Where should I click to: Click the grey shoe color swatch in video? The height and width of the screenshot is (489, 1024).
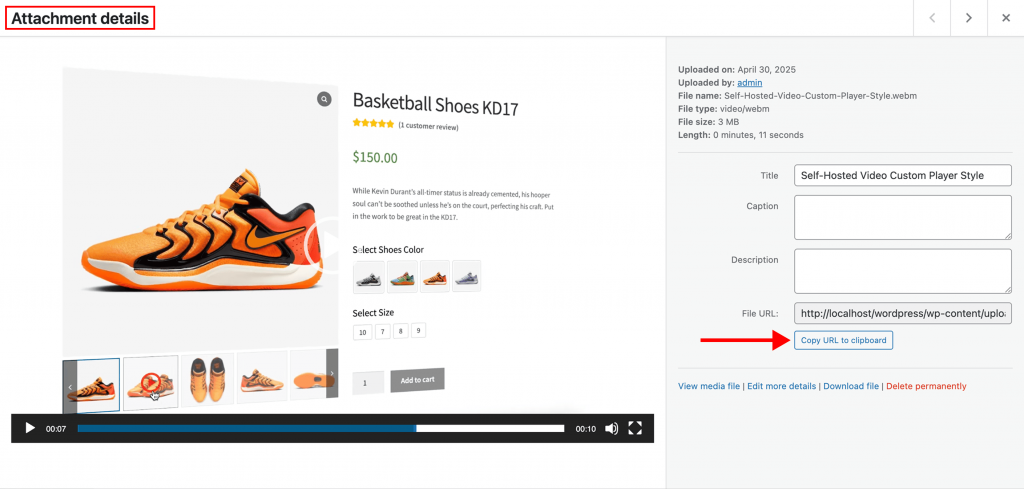tap(369, 277)
